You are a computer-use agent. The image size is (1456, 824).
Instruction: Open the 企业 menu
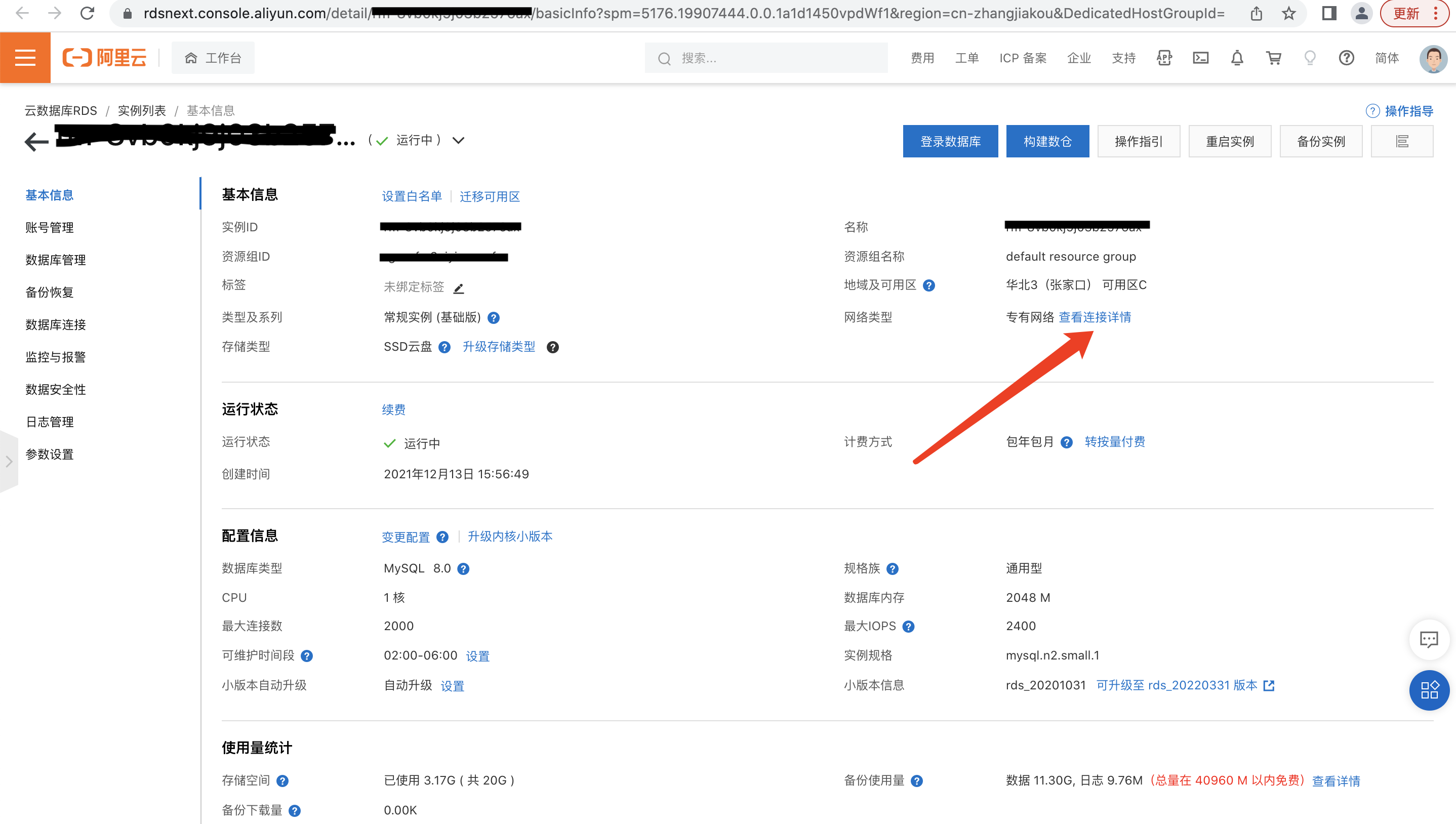[1079, 58]
